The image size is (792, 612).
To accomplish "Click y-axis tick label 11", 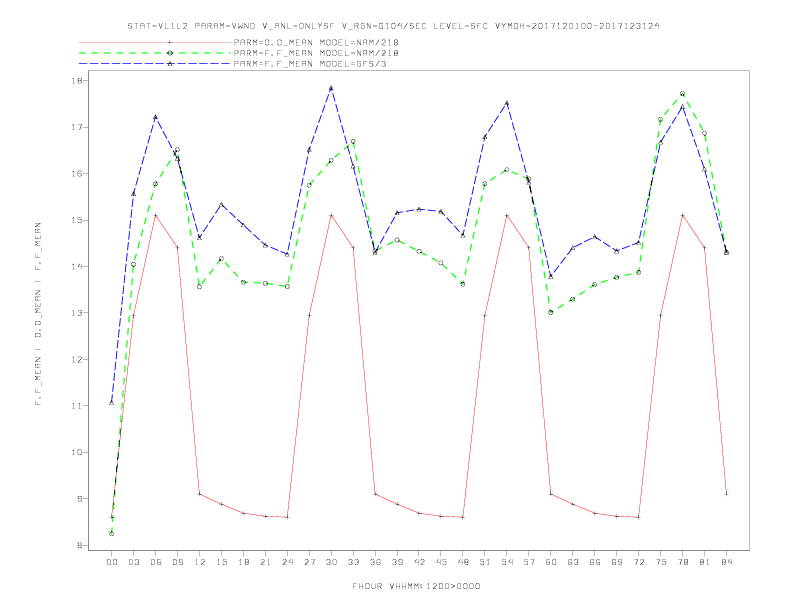I will pyautogui.click(x=78, y=406).
